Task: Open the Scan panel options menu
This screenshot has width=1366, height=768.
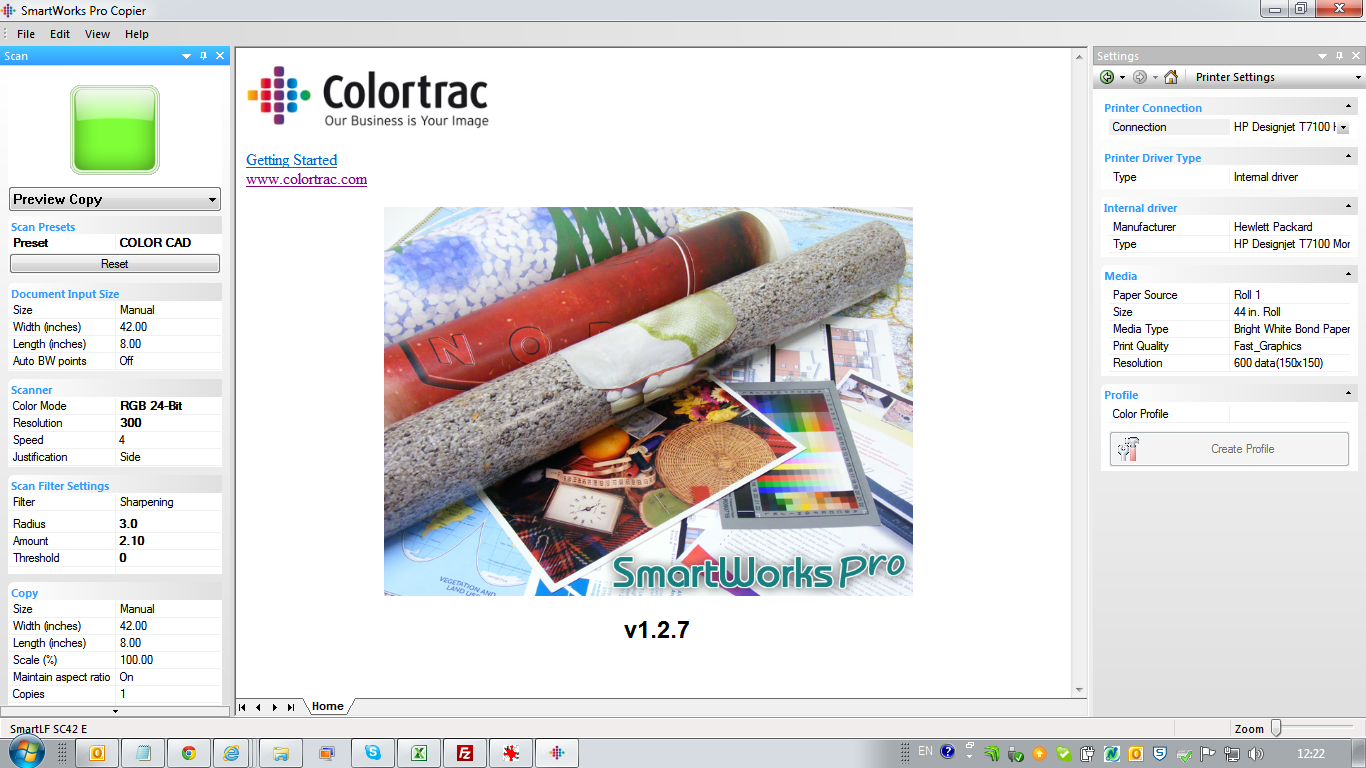Action: pos(187,56)
